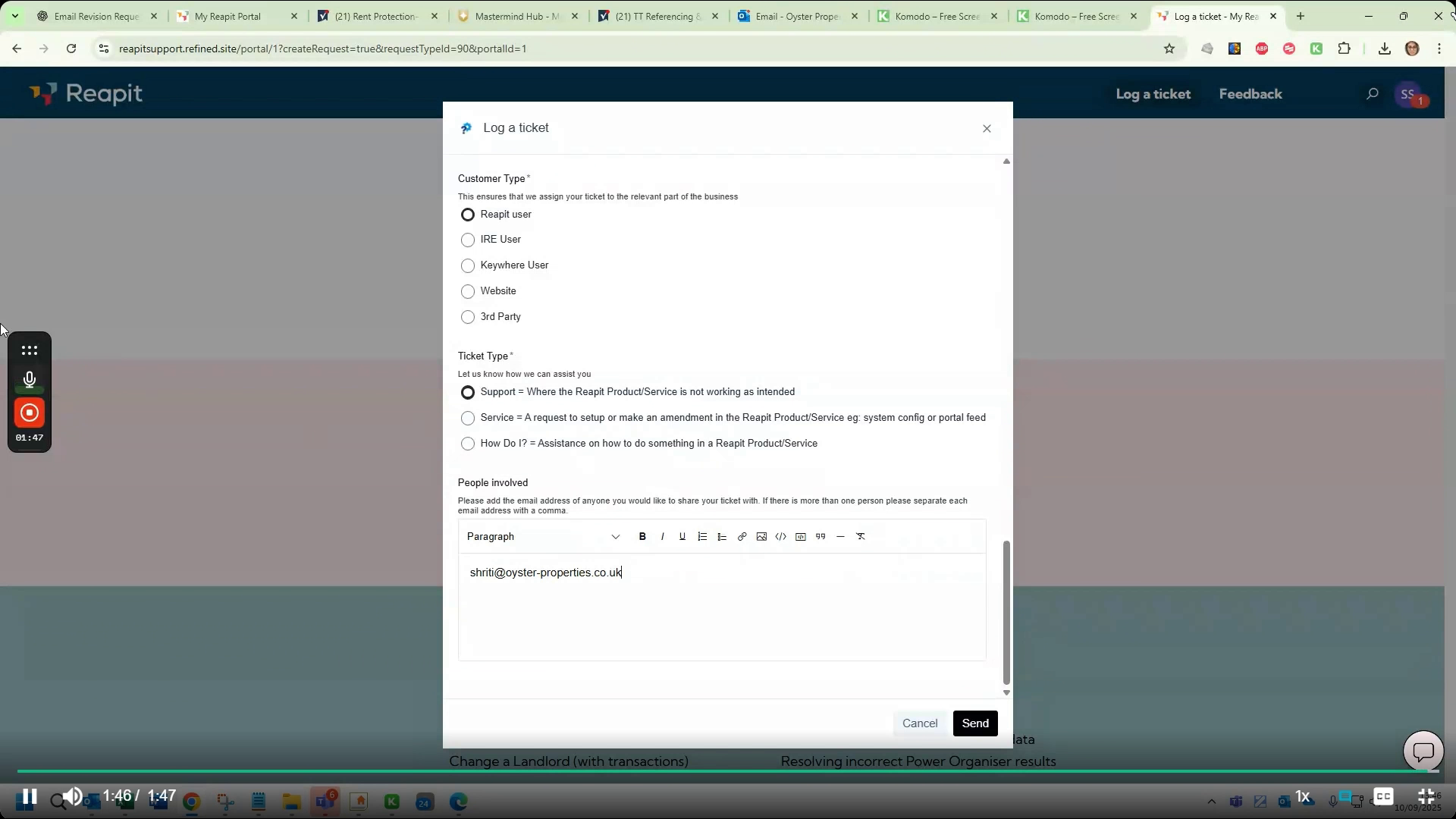Screen dimensions: 1456x819
Task: Insert an image into the description
Action: [761, 536]
